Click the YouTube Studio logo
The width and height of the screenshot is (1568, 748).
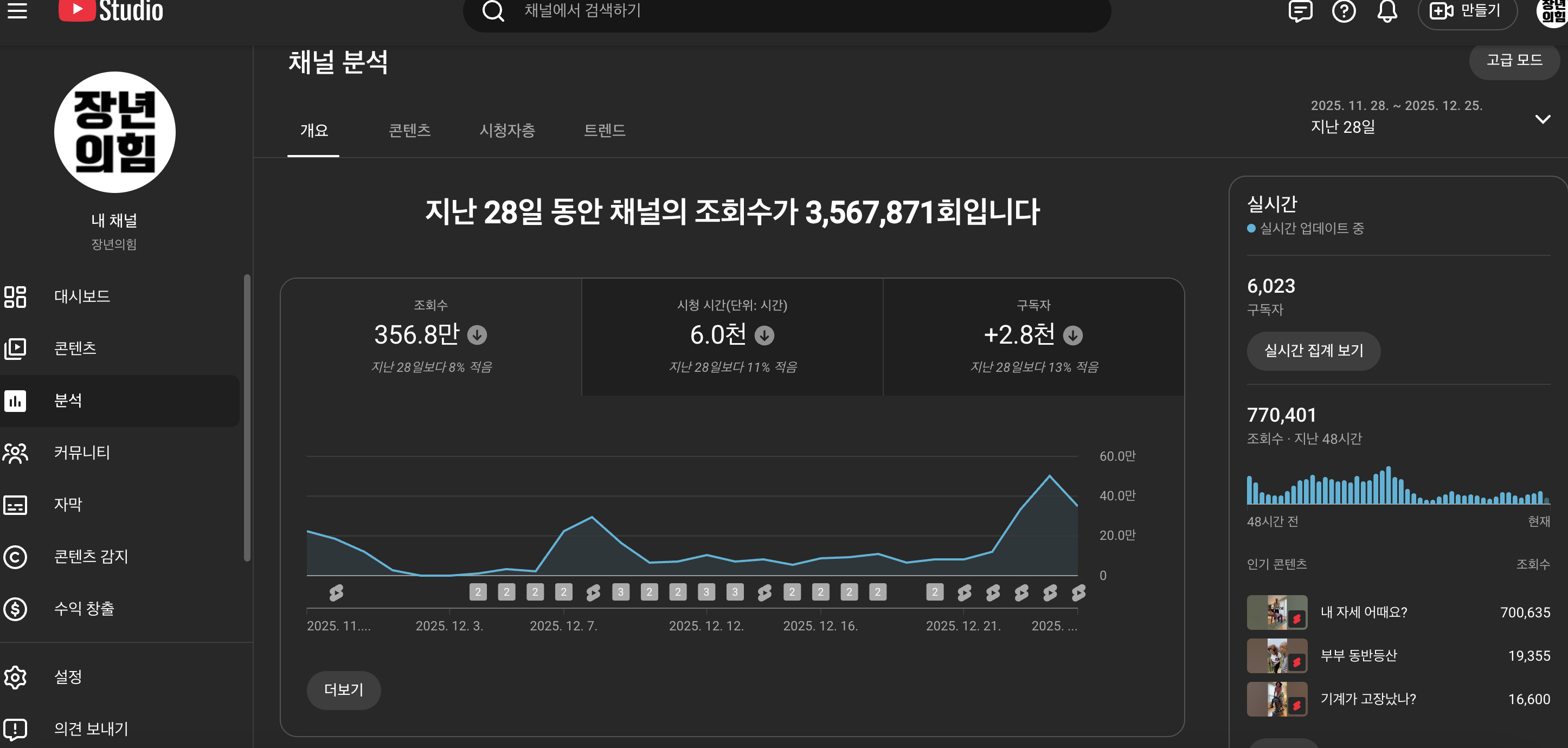(111, 10)
